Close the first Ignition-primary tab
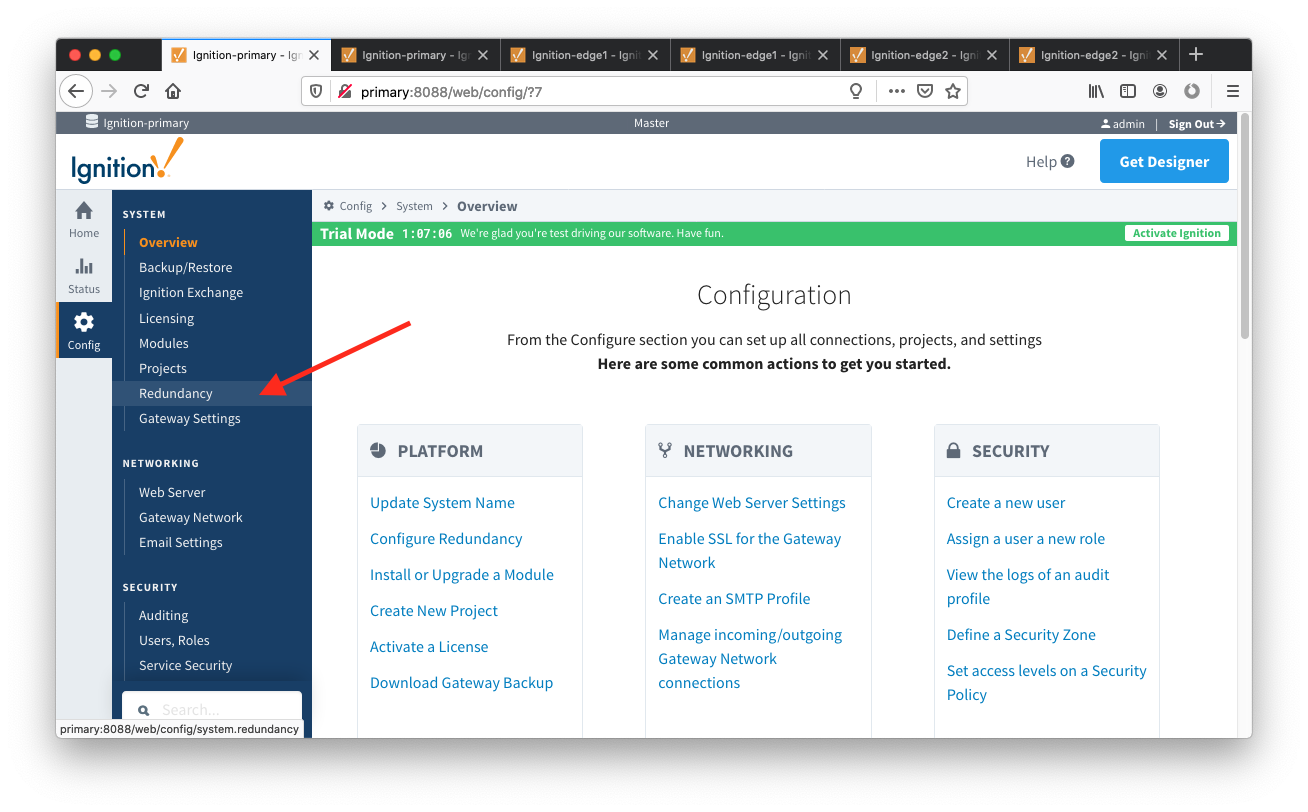Screen dimensions: 1308x812 tap(313, 55)
